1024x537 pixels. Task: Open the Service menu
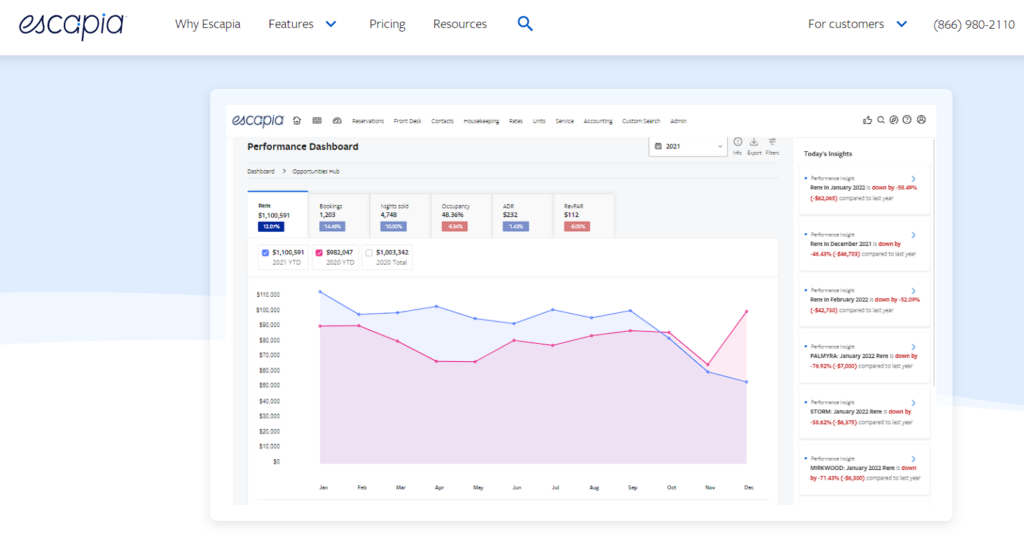pos(564,122)
